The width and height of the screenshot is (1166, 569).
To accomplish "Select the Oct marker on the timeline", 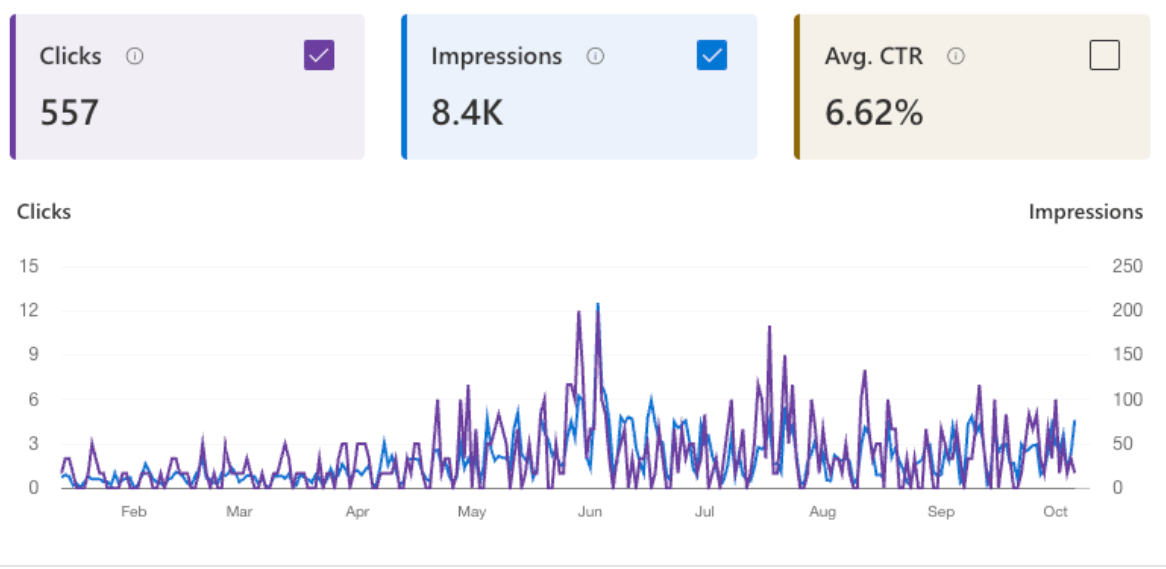I will 1056,512.
